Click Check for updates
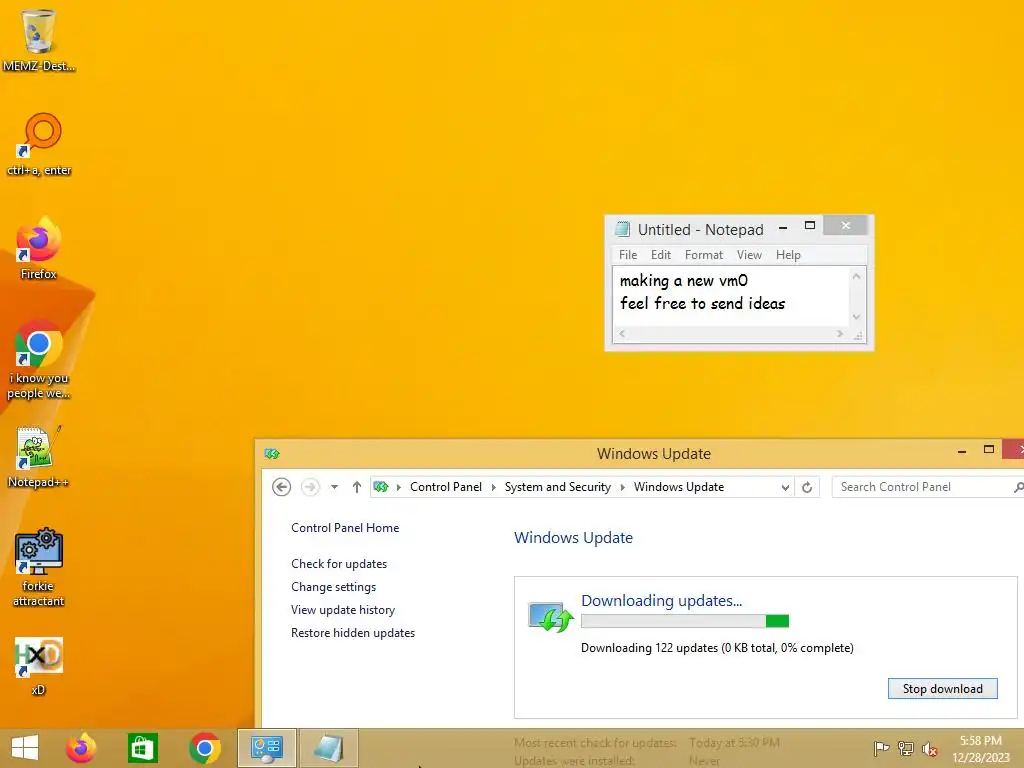Image resolution: width=1024 pixels, height=768 pixels. pos(339,564)
